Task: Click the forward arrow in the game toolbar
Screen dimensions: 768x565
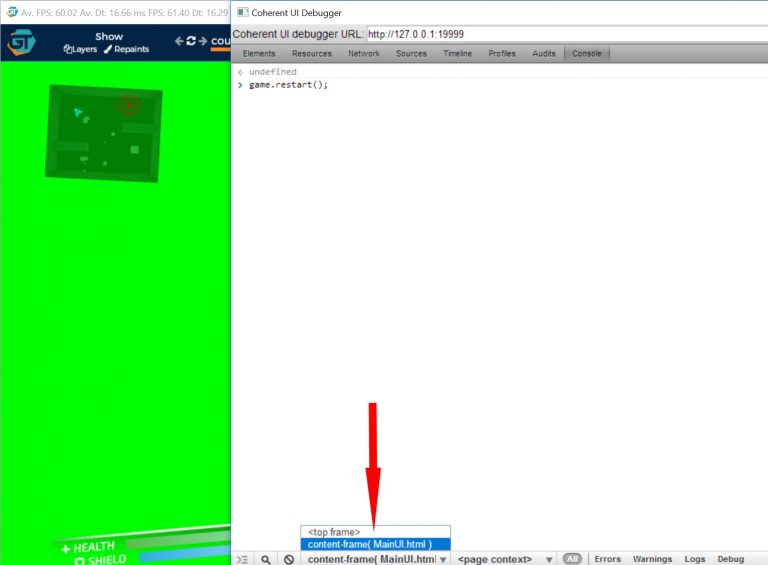Action: (x=203, y=41)
